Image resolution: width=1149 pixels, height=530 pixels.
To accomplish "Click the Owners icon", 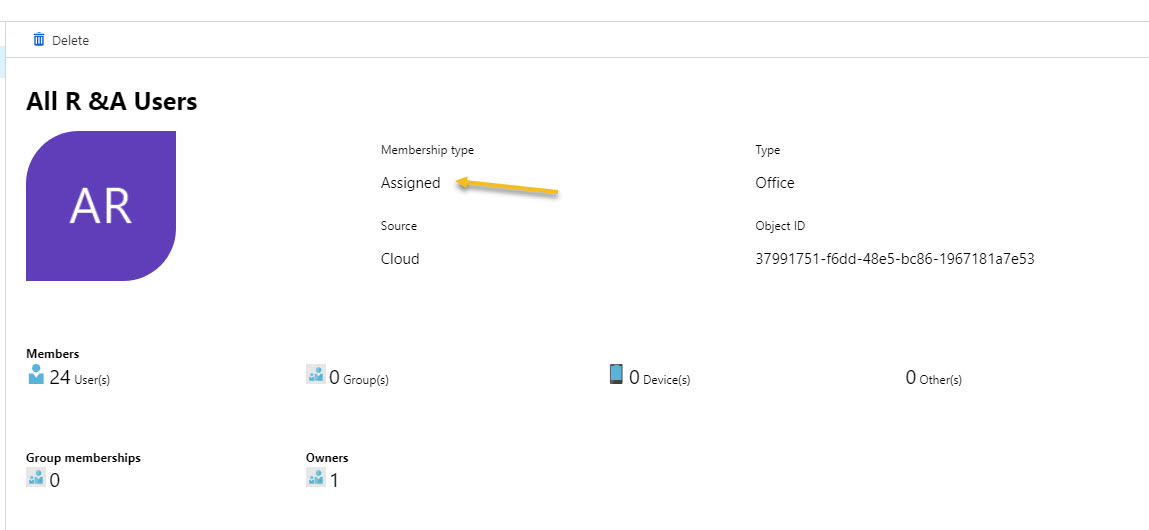I will coord(315,478).
